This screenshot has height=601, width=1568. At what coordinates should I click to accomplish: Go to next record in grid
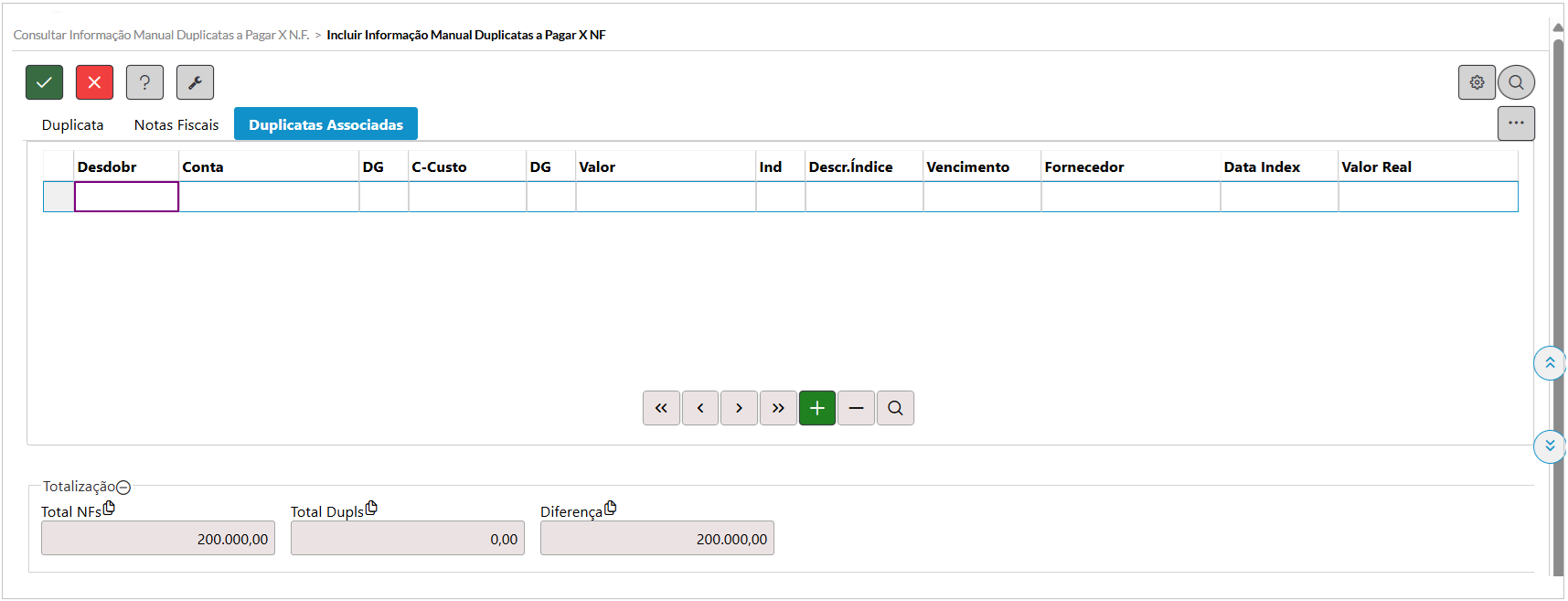pos(739,408)
